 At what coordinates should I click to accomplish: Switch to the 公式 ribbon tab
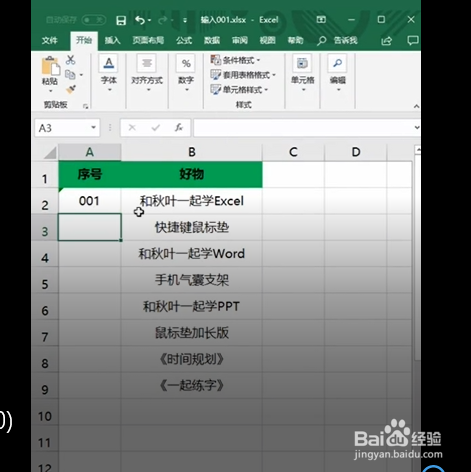point(184,41)
